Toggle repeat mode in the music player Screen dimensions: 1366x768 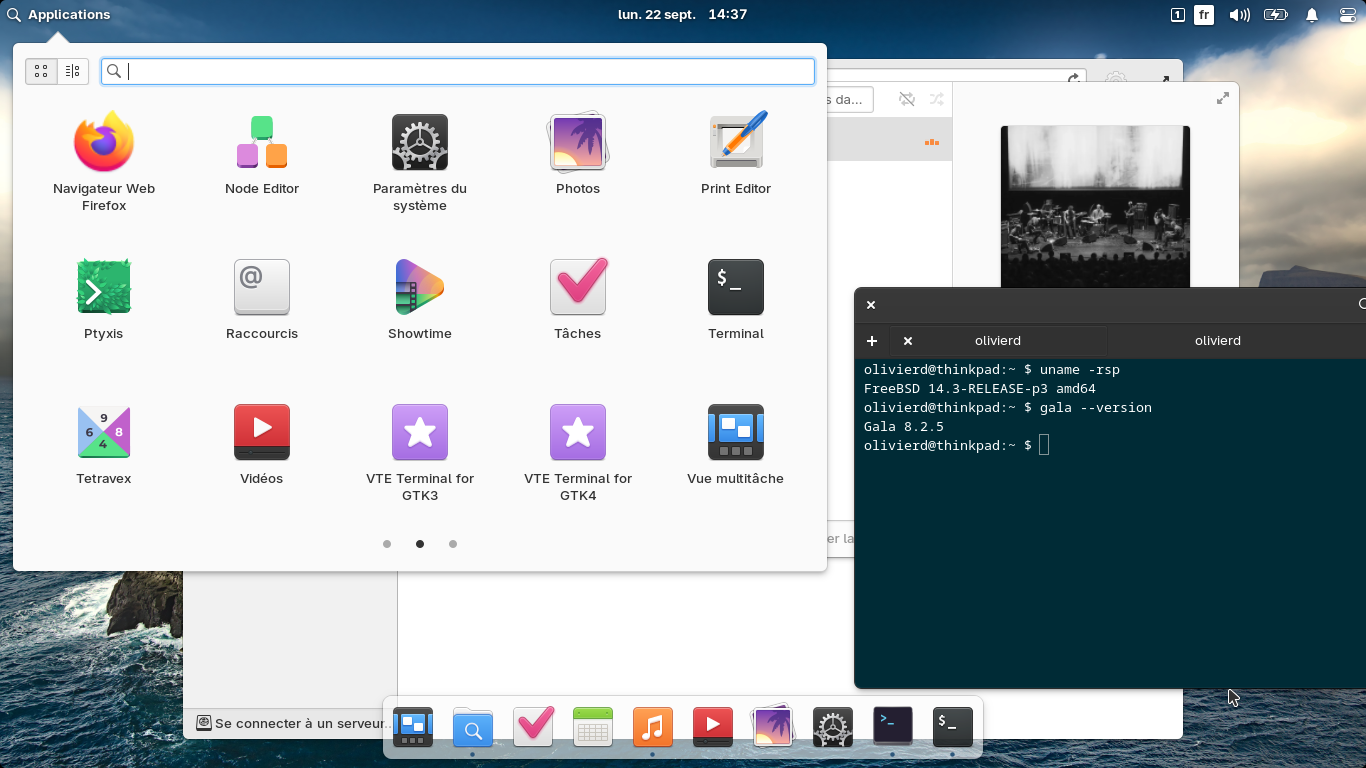(x=906, y=99)
